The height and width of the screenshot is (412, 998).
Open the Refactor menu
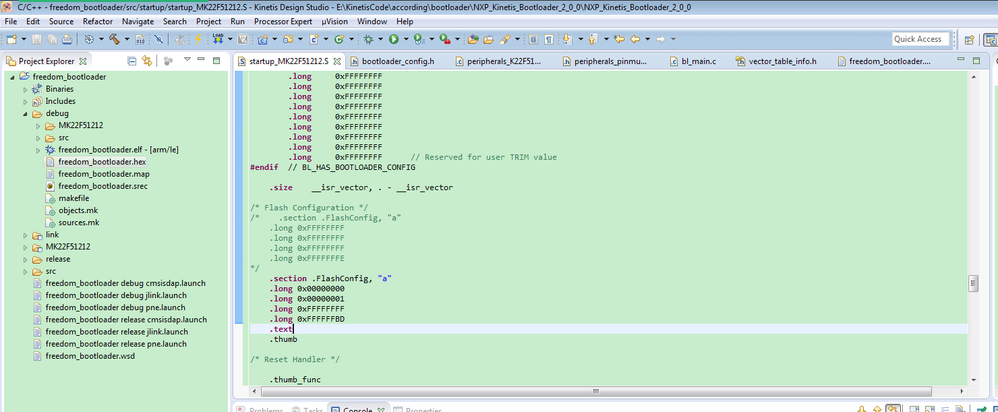(x=97, y=21)
